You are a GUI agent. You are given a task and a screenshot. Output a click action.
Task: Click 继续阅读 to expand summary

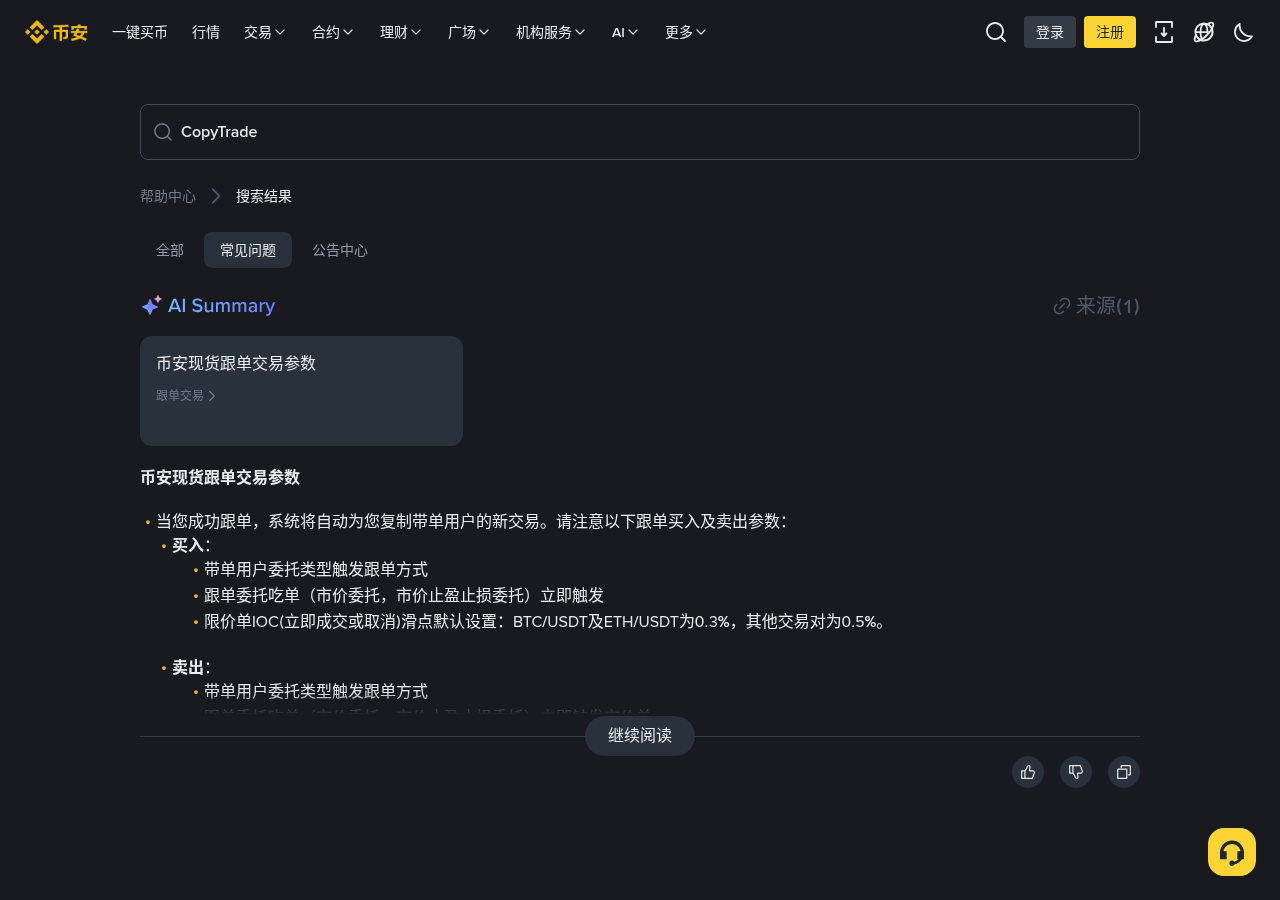[640, 736]
